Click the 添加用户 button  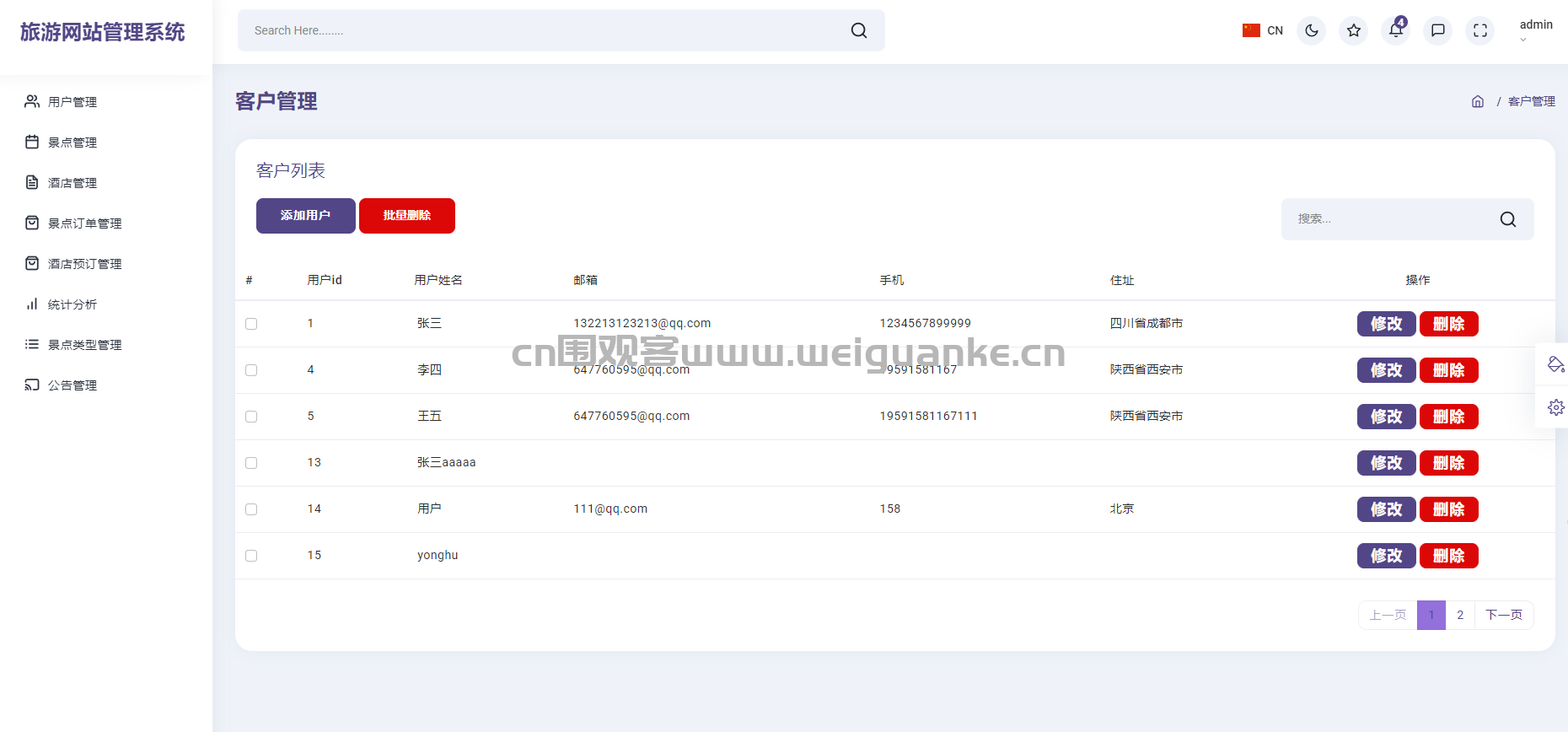pos(305,216)
